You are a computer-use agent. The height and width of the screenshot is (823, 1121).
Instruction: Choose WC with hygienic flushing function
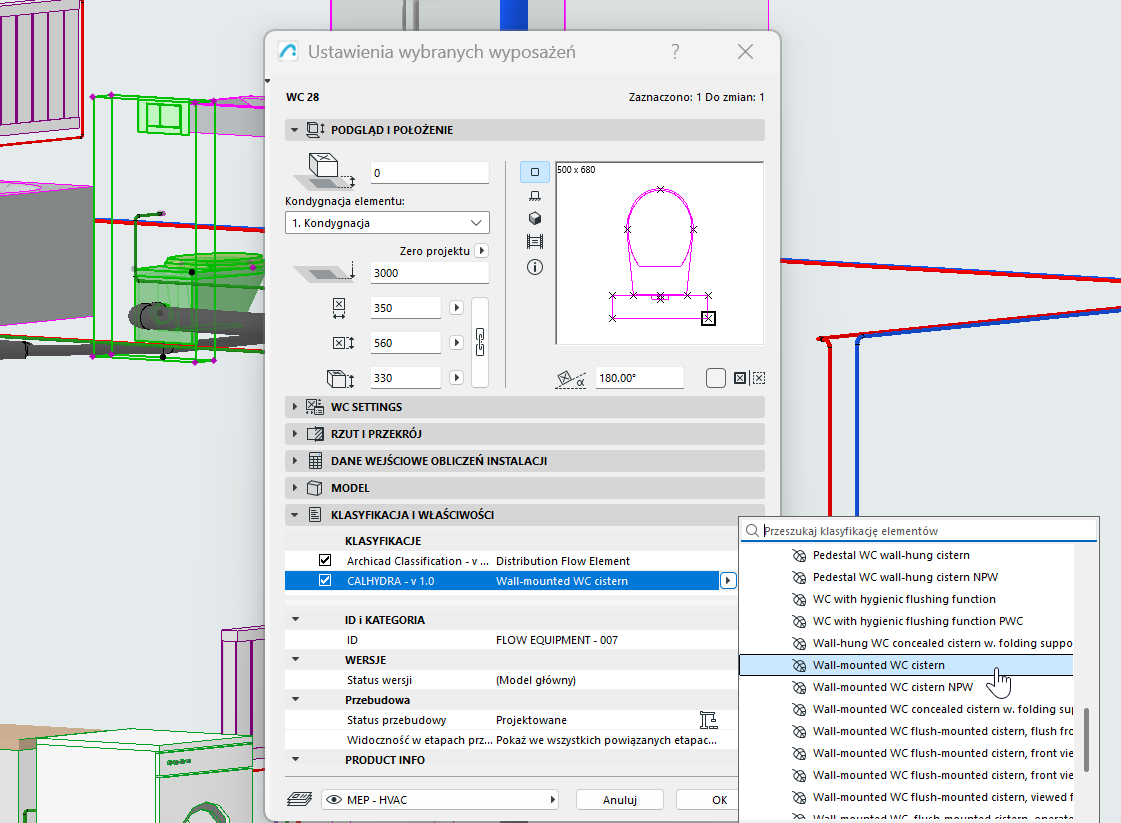(904, 599)
